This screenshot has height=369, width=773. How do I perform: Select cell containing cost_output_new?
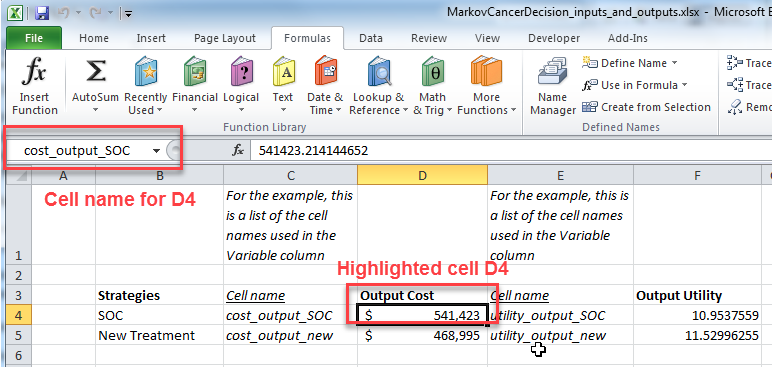[290, 335]
